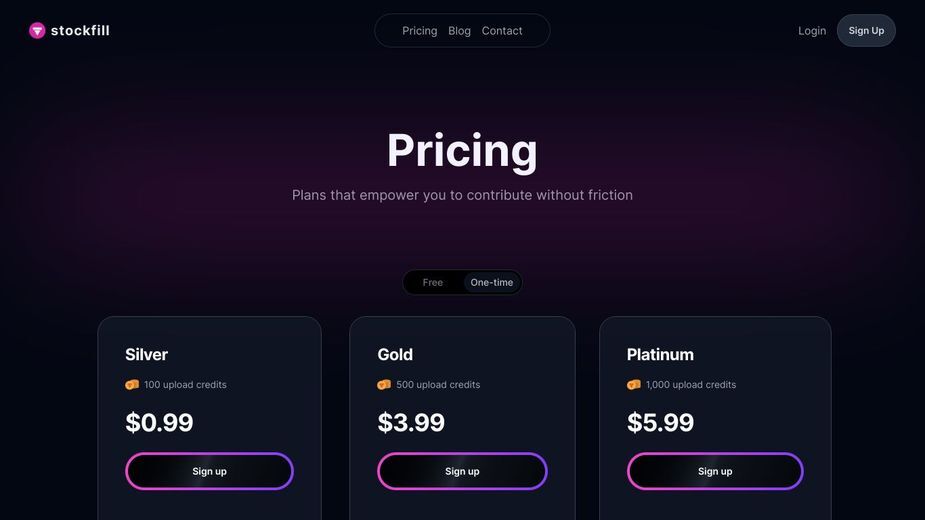Click the Gold $3.99 price
This screenshot has width=925, height=520.
411,423
